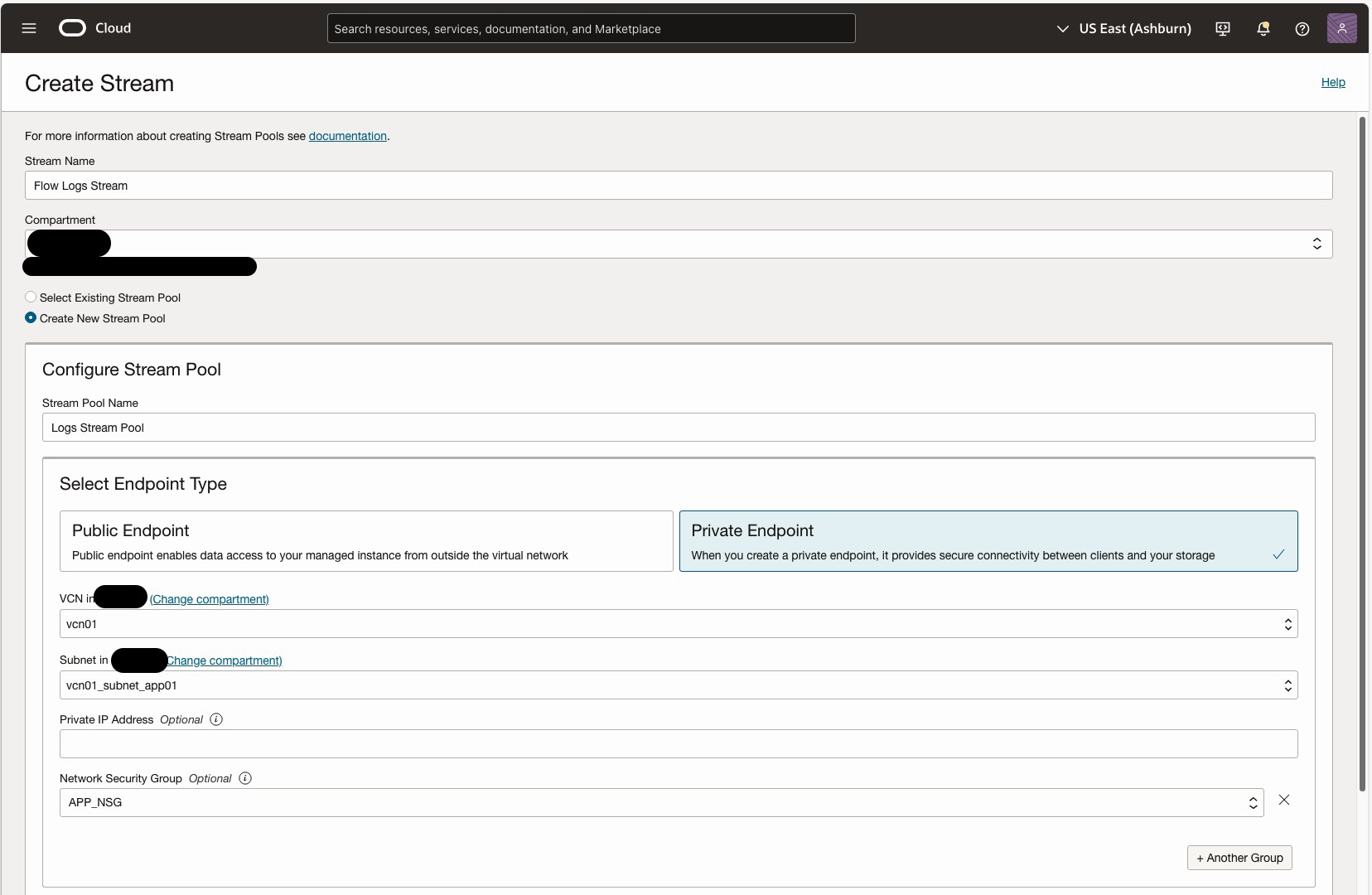Viewport: 1372px width, 895px height.
Task: Click the Select Endpoint Type heading
Action: pos(143,484)
